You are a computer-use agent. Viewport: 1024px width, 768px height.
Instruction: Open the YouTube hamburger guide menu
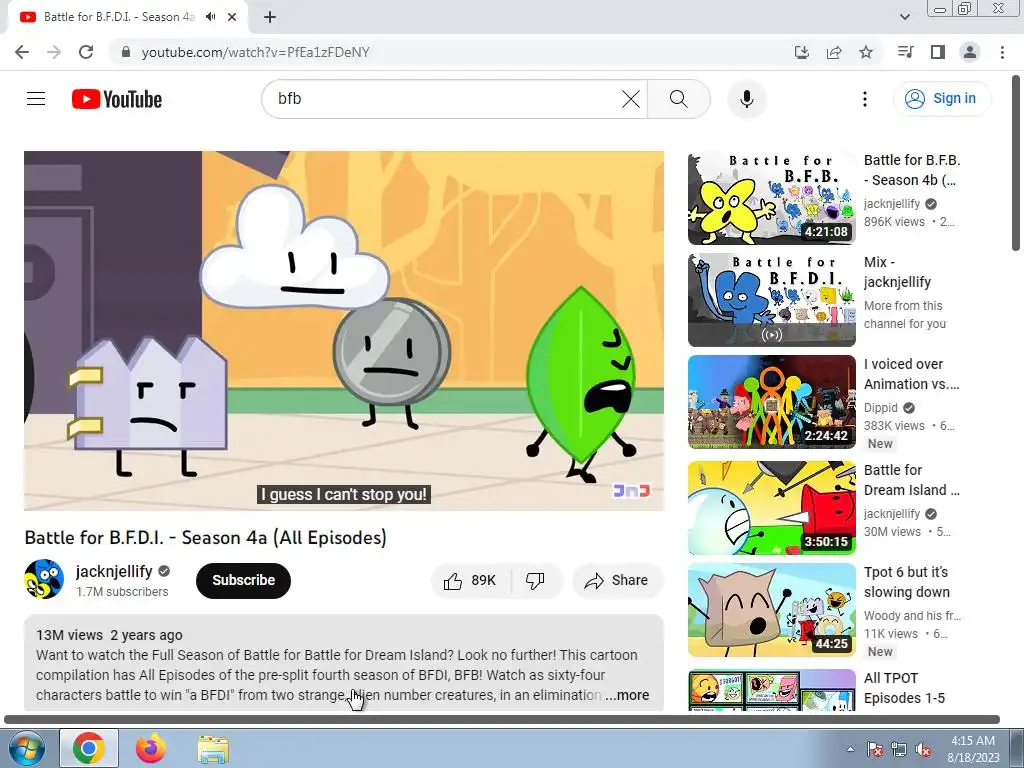tap(36, 99)
